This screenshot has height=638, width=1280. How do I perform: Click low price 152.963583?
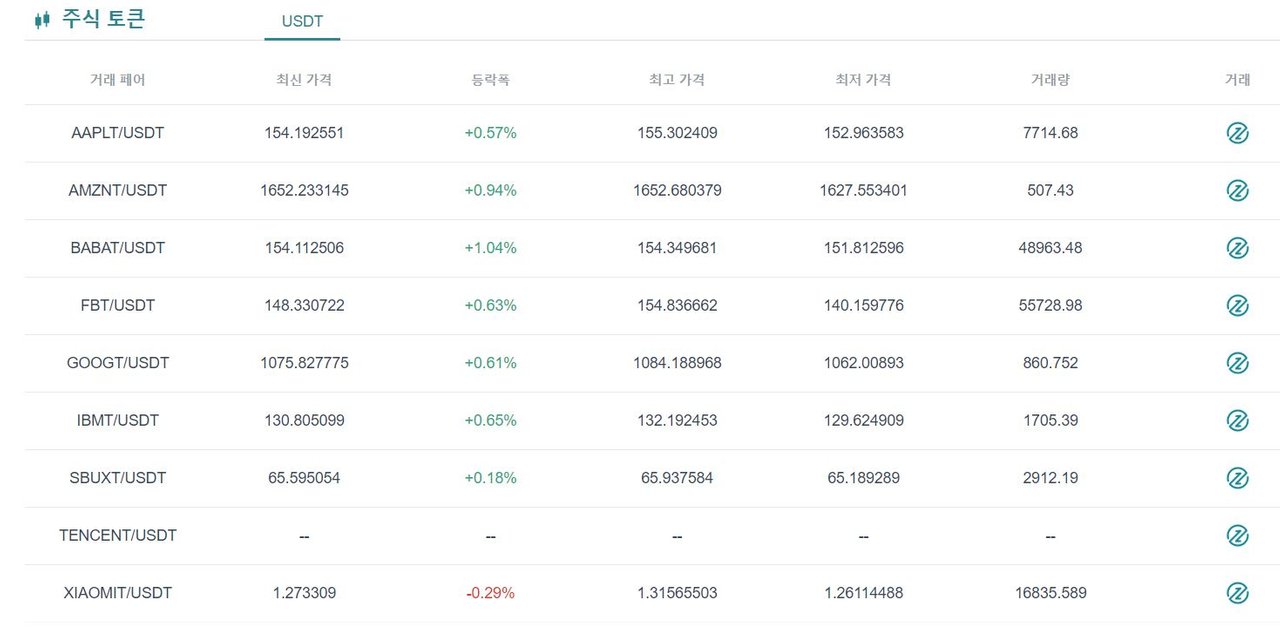point(863,133)
